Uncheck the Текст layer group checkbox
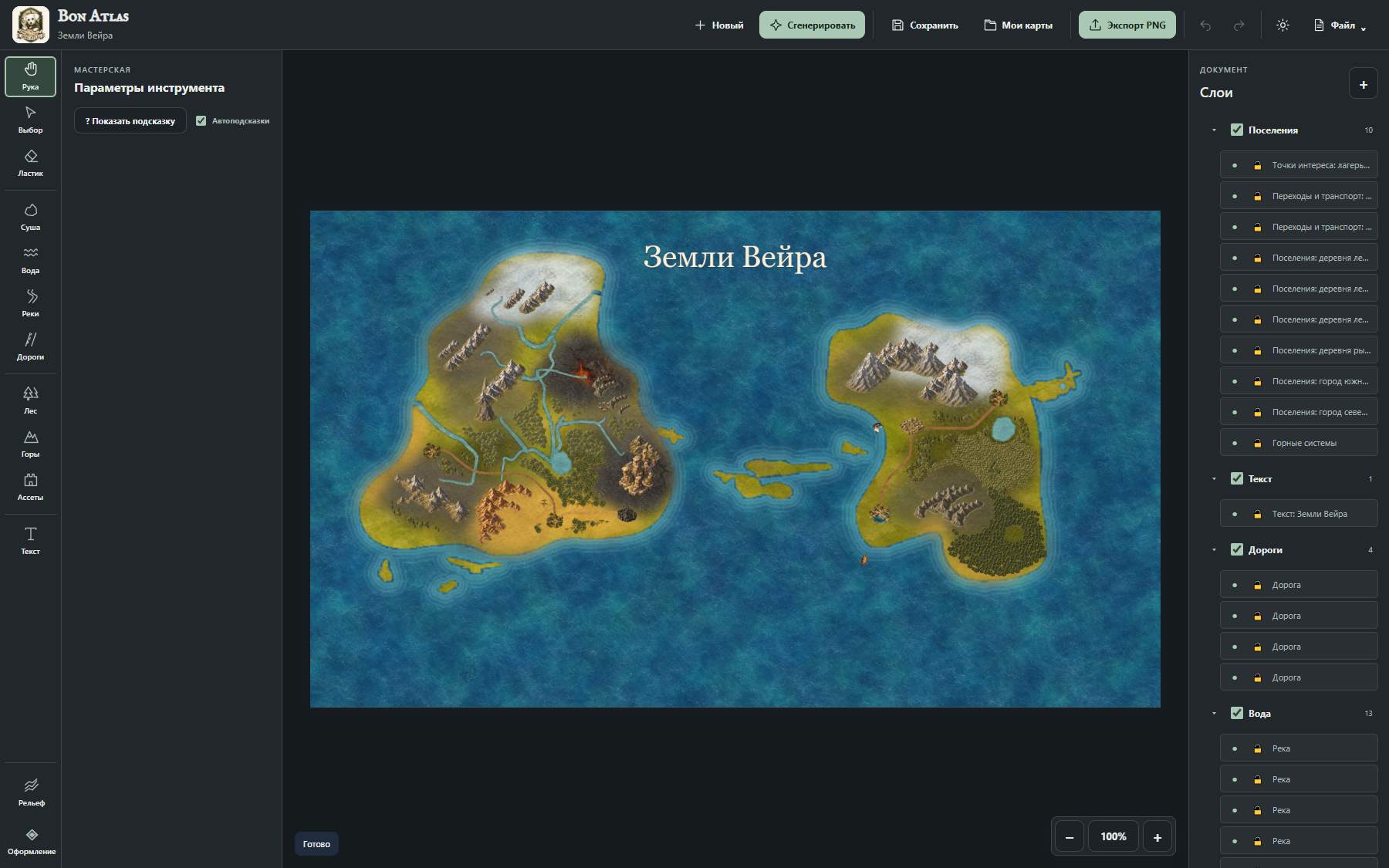 [x=1237, y=478]
